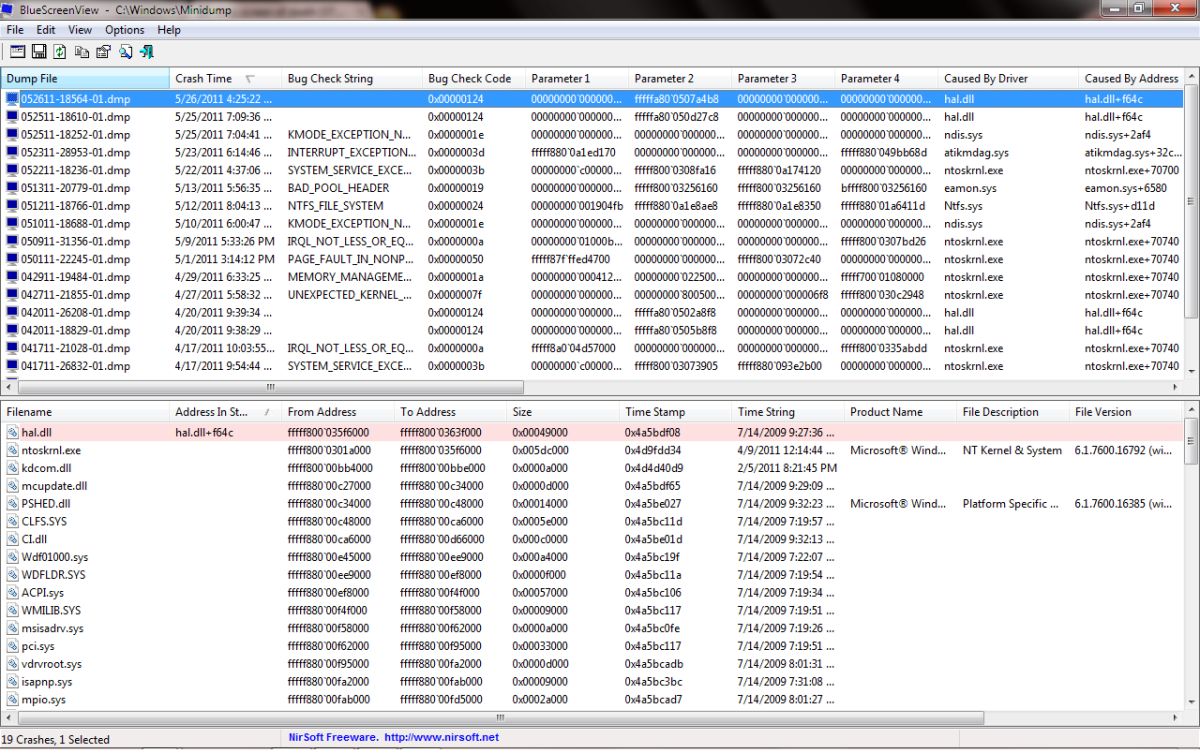The width and height of the screenshot is (1200, 753).
Task: Click the file icon of mpio.sys
Action: 12,700
